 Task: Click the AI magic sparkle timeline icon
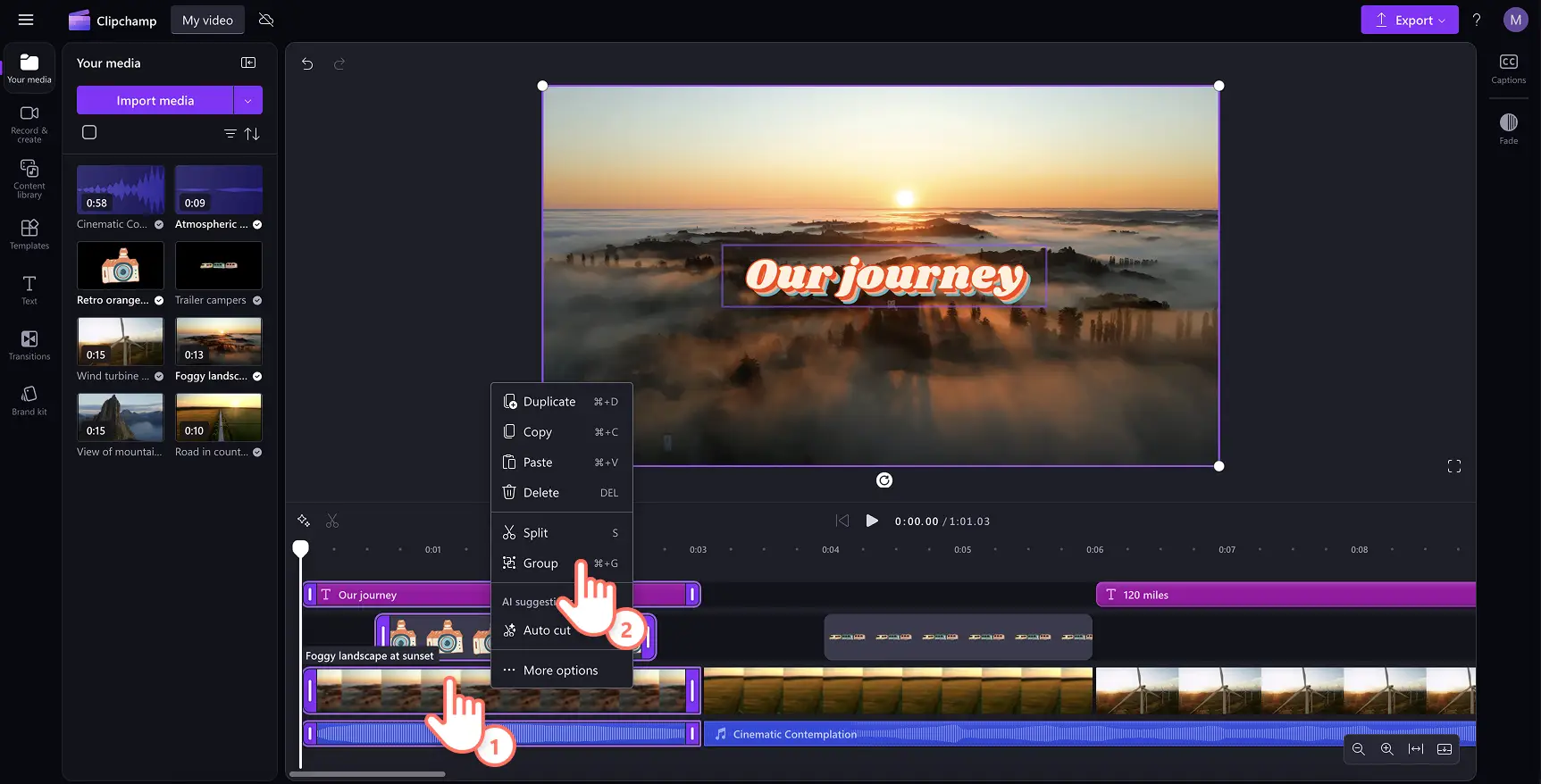(x=304, y=521)
